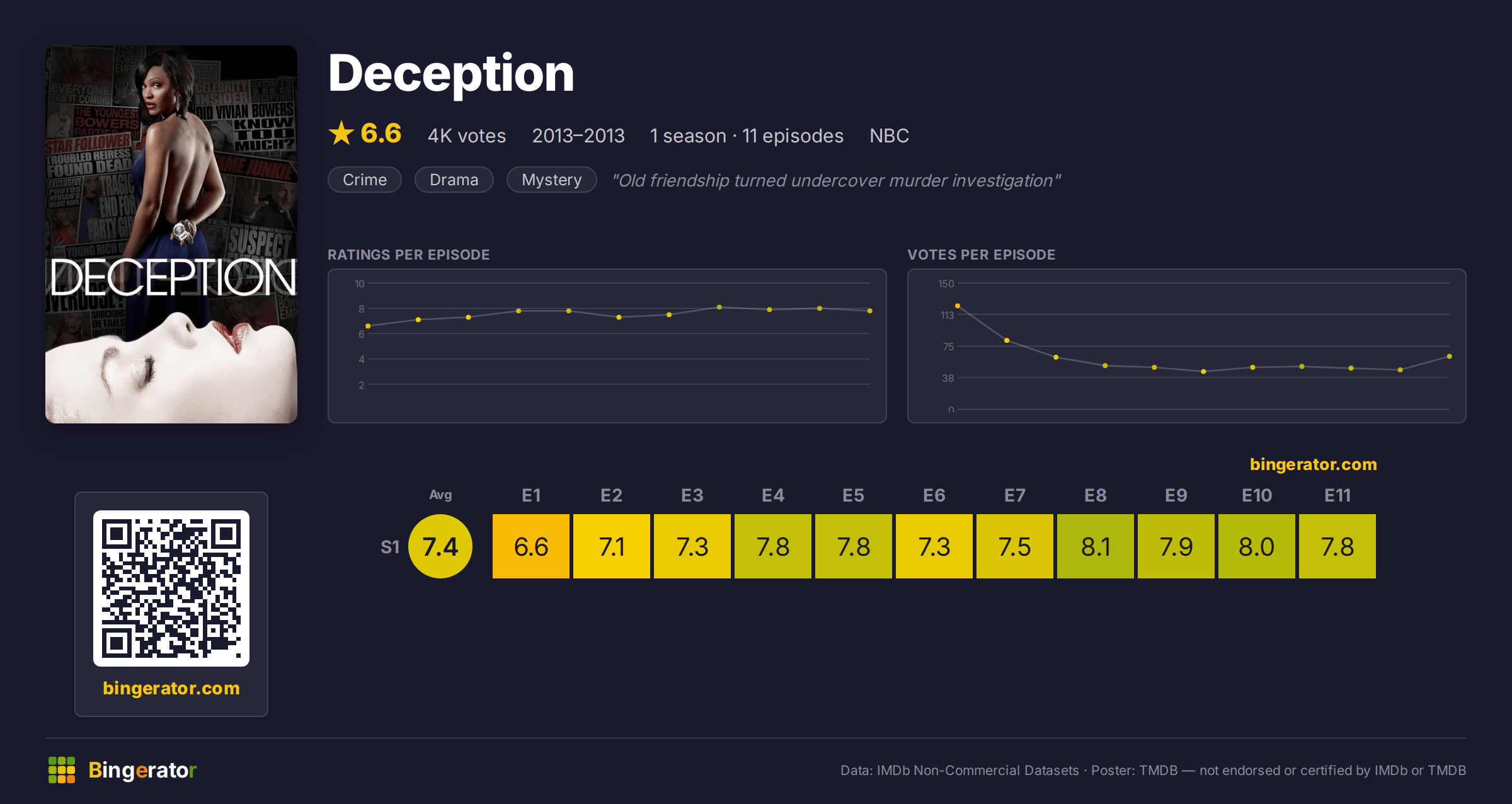Select the Drama genre tag
Image resolution: width=1512 pixels, height=804 pixels.
point(454,180)
